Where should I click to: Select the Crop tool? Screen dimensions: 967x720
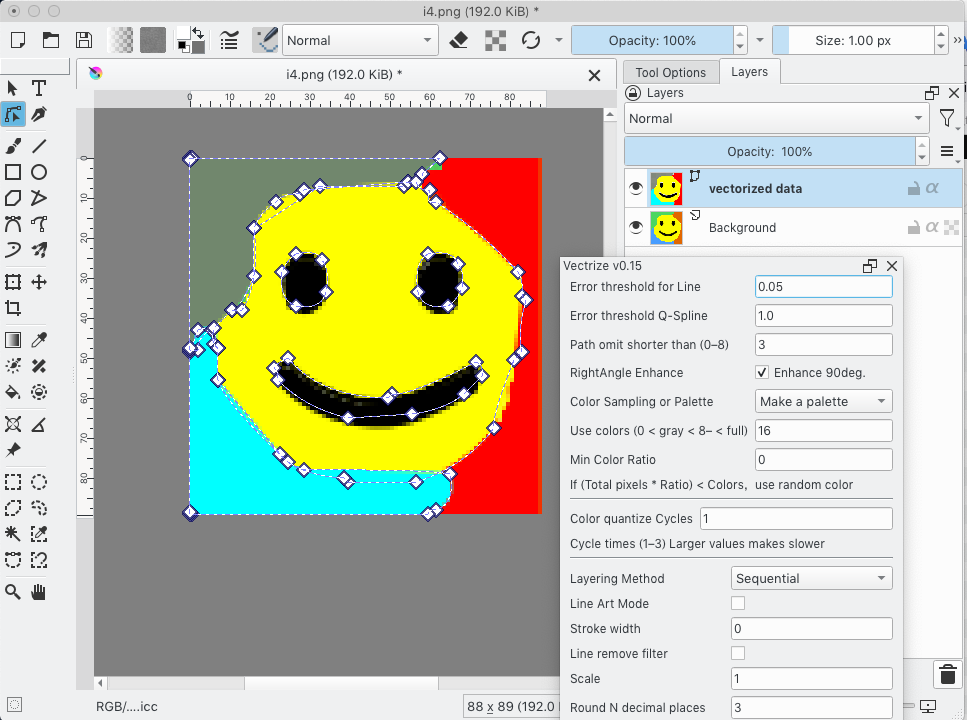click(13, 309)
